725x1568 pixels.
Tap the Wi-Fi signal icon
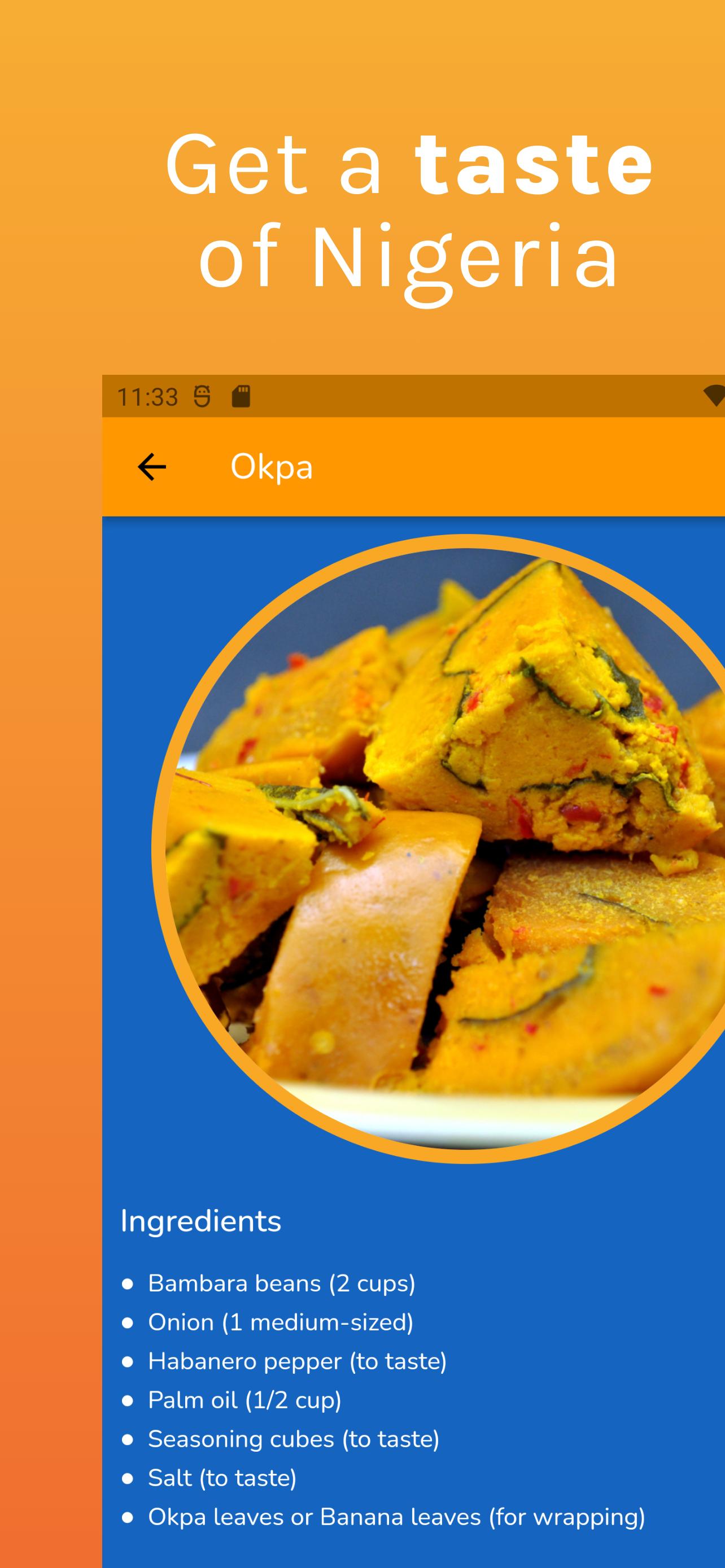pyautogui.click(x=715, y=396)
